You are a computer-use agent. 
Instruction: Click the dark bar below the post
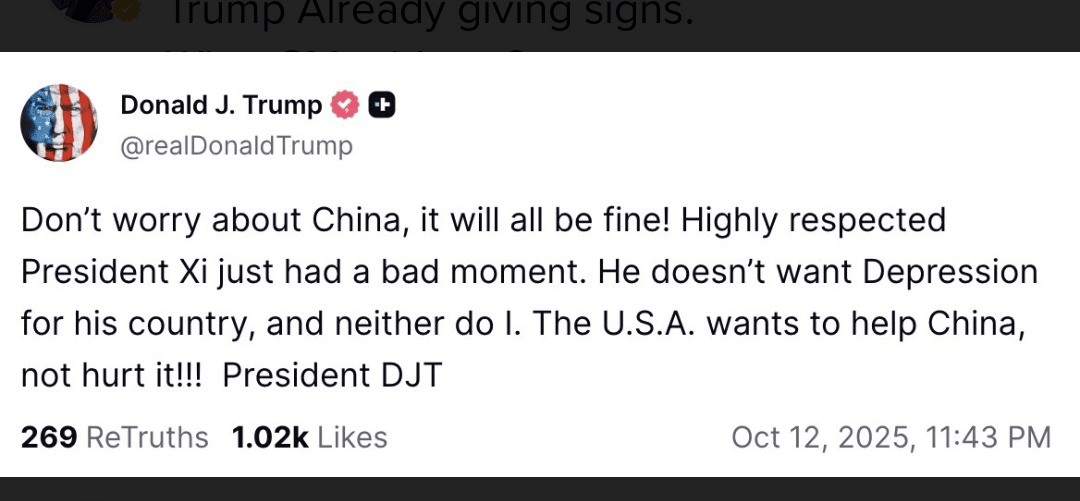tap(540, 489)
